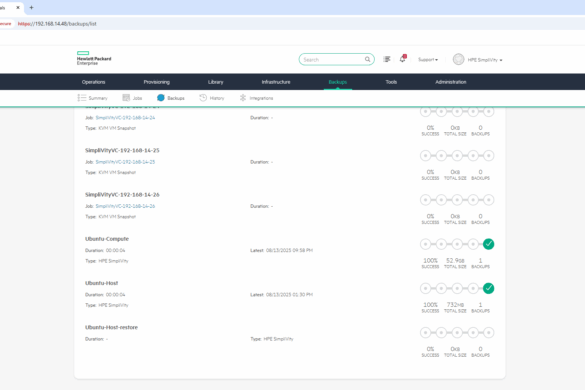Image resolution: width=585 pixels, height=390 pixels.
Task: Expand the Support dropdown
Action: tap(428, 60)
